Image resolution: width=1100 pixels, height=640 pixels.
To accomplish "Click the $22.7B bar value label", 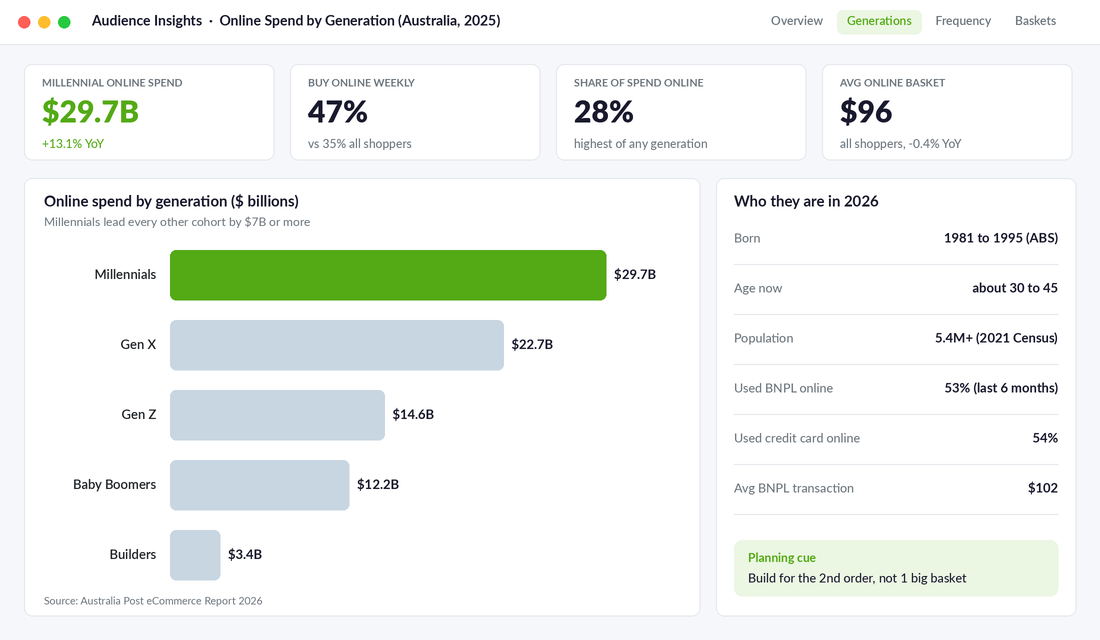I will pyautogui.click(x=532, y=345).
